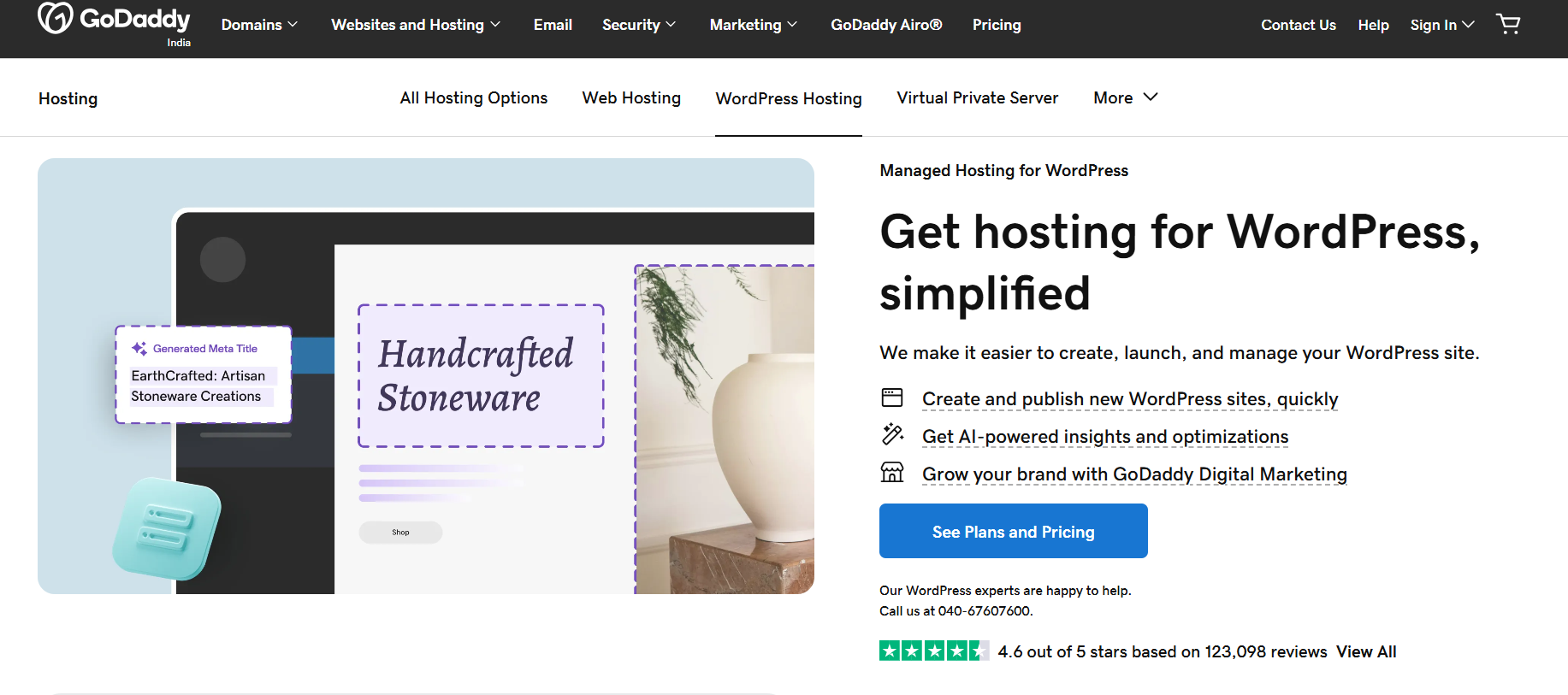
Task: Click the storefront icon beside Grow your brand
Action: coord(892,472)
